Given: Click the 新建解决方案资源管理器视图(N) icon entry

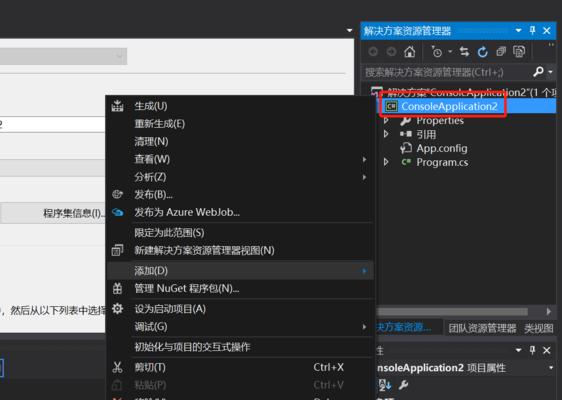Looking at the screenshot, I should 118,250.
